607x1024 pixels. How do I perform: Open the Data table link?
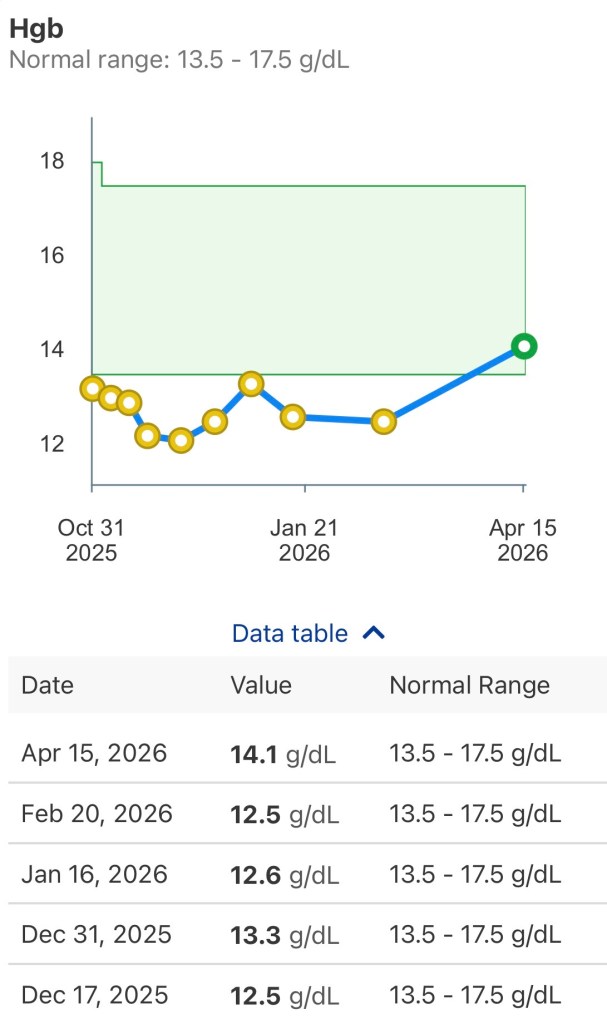point(288,632)
